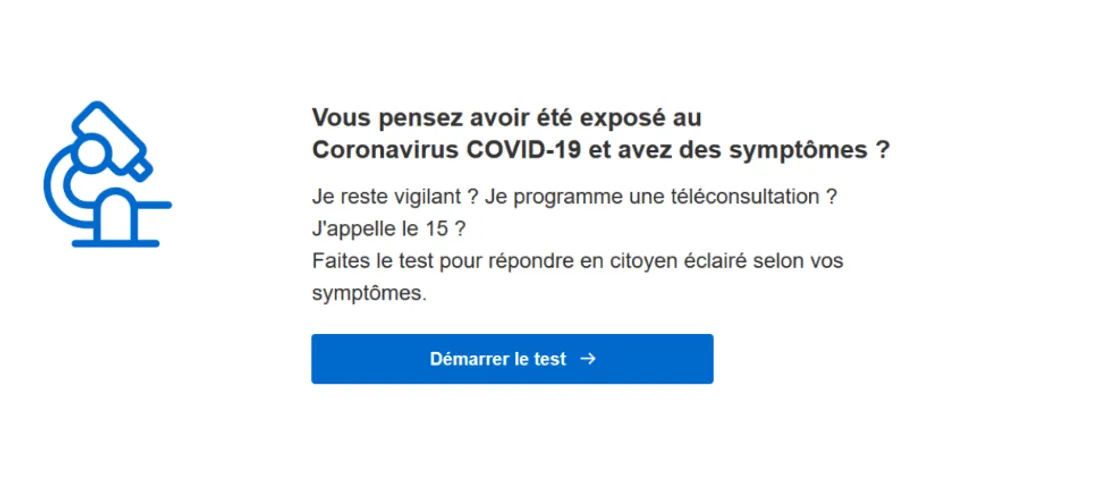This screenshot has width=1100, height=504.
Task: Click the arrow icon inside the blue button
Action: tap(589, 359)
